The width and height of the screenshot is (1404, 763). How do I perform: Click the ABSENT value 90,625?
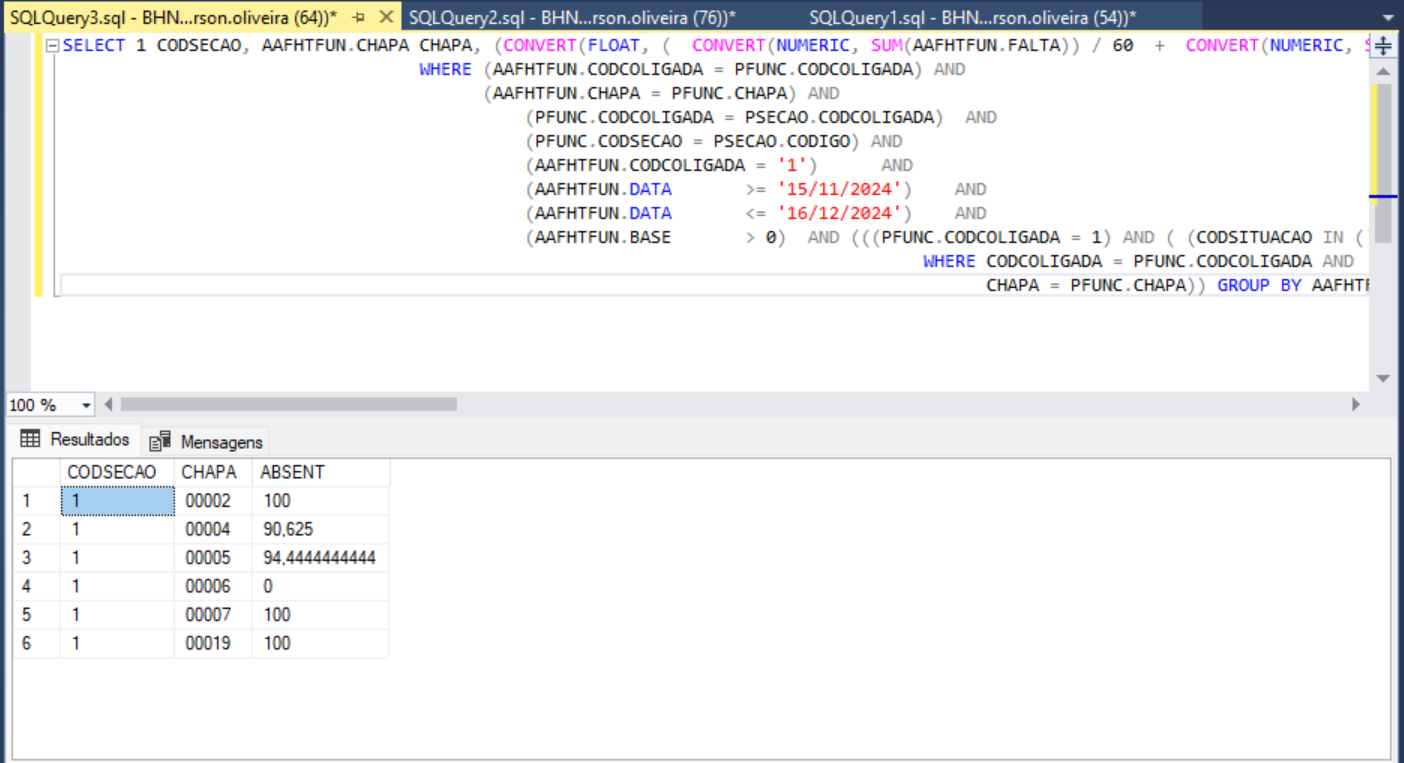[319, 529]
